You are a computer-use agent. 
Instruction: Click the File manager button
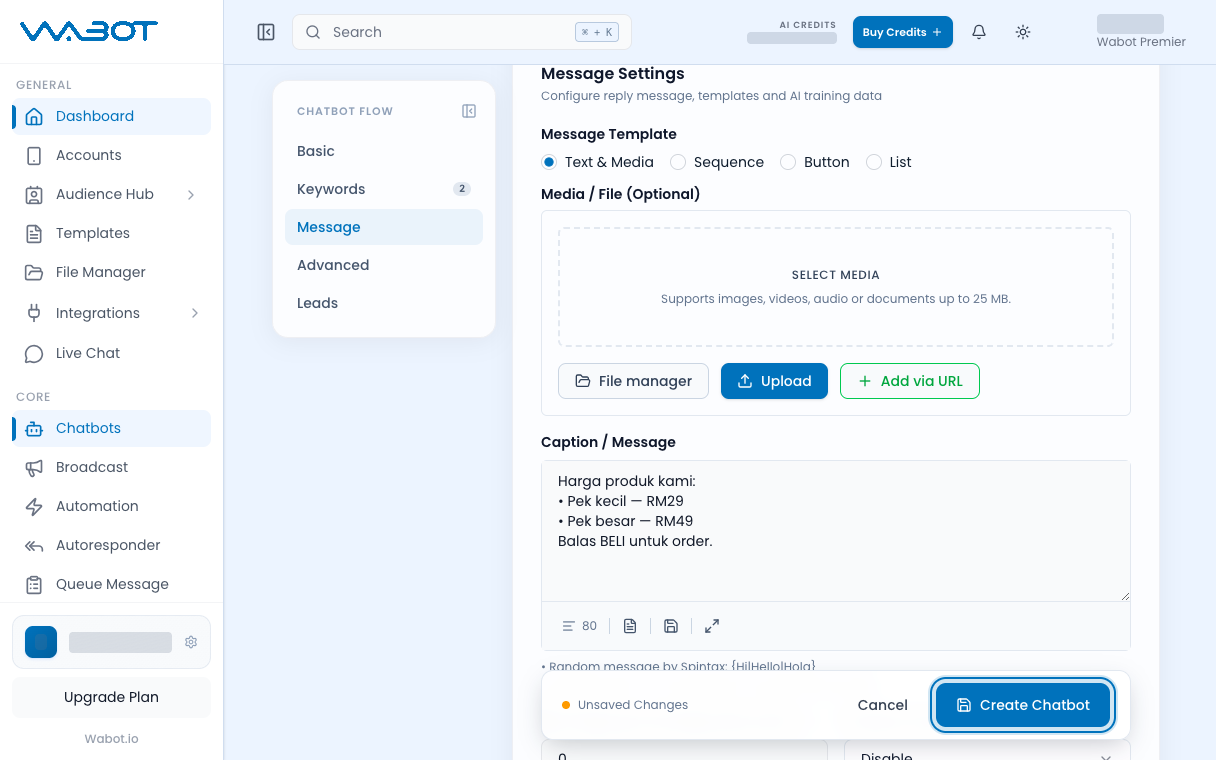(633, 381)
